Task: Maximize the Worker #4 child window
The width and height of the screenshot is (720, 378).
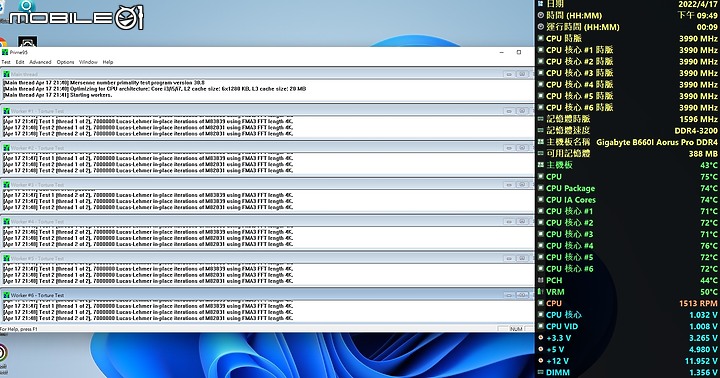Action: [522, 221]
